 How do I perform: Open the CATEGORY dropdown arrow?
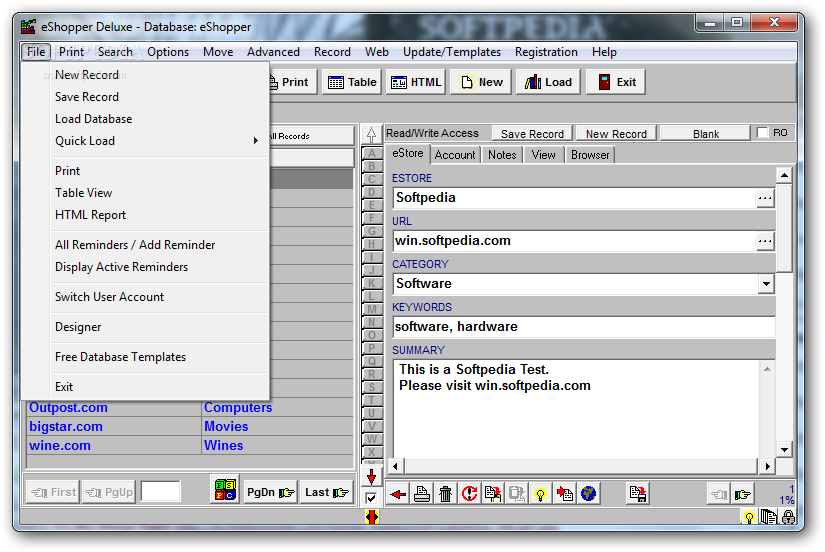766,284
